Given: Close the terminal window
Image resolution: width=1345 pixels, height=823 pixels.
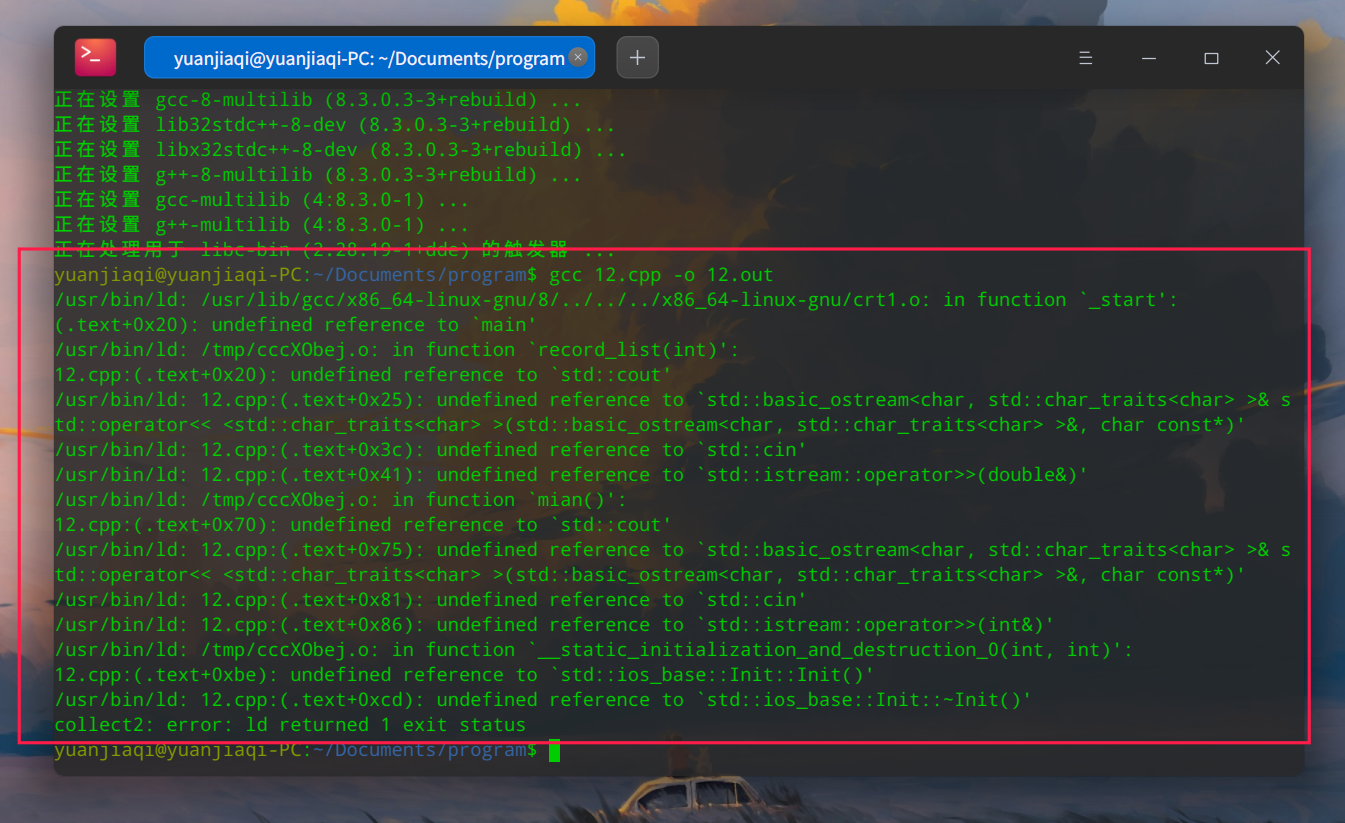Looking at the screenshot, I should (1272, 58).
